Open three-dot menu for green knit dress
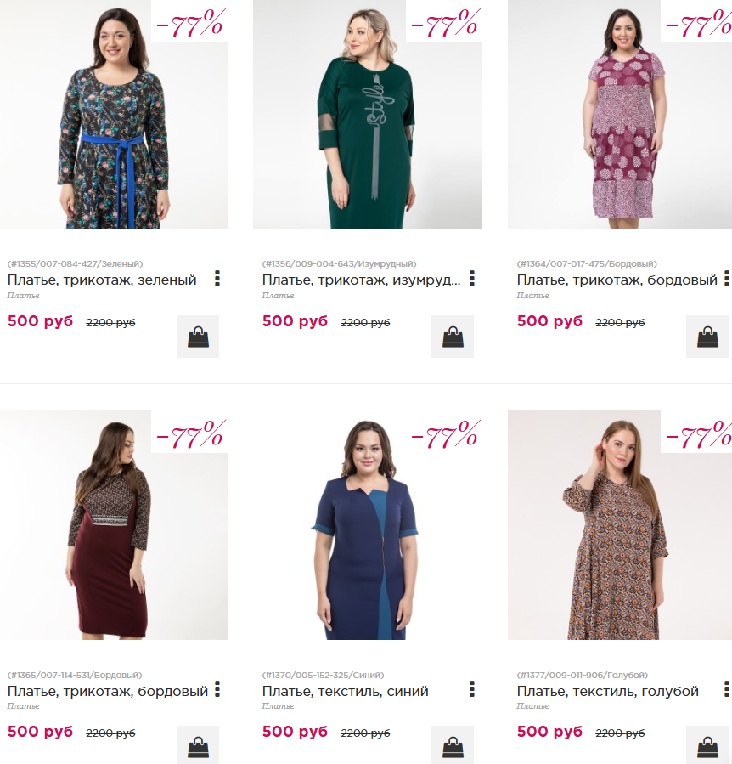 (217, 279)
